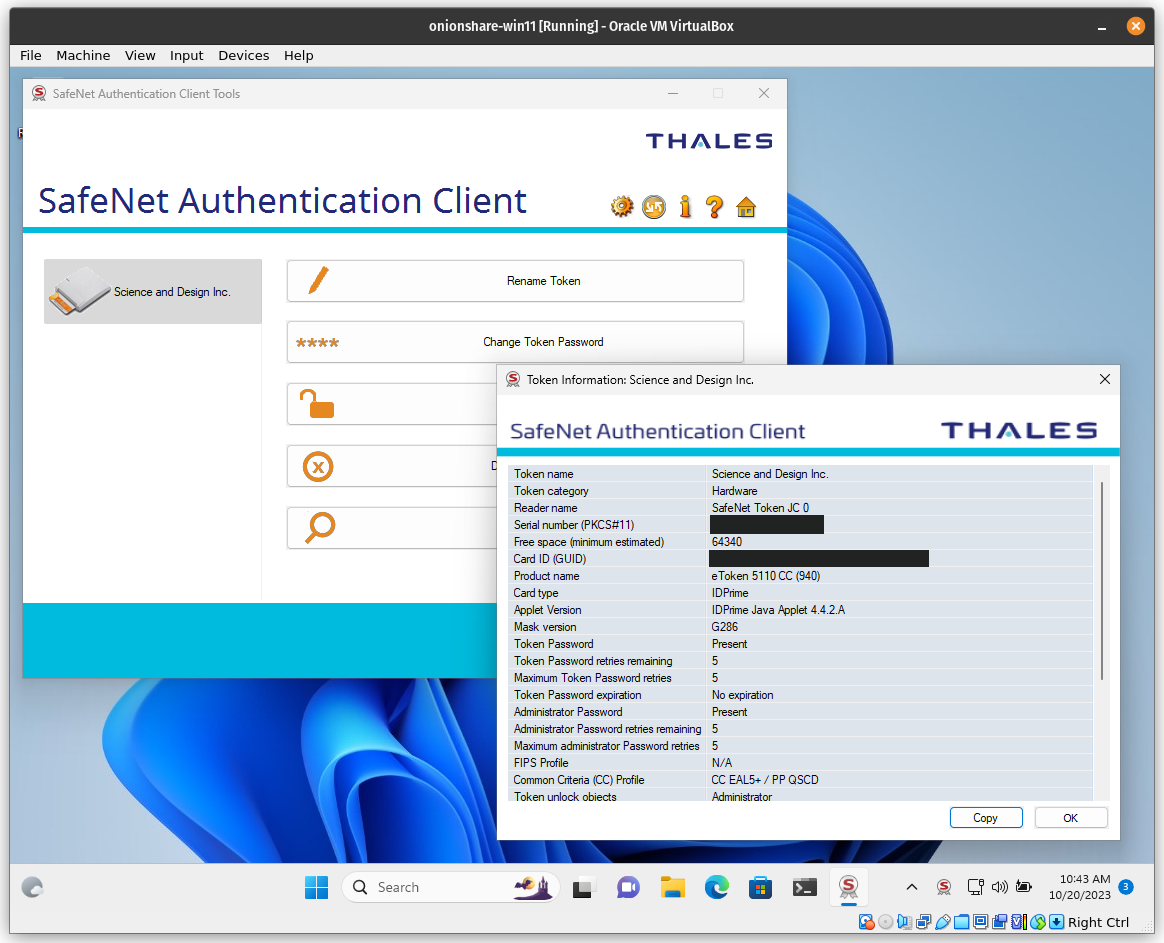Click the 'G286' mask version value

click(725, 627)
